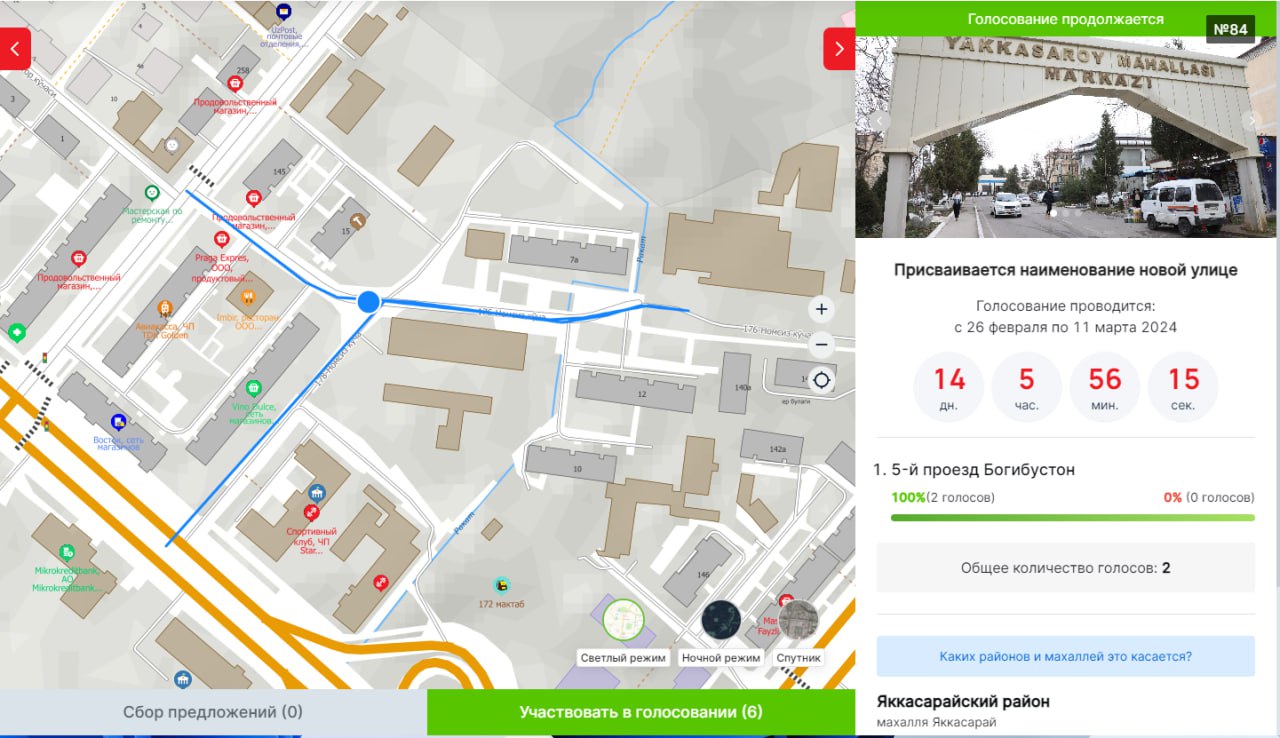Screen dimensions: 1280x738
Task: Zoom in the map with plus button
Action: (821, 309)
